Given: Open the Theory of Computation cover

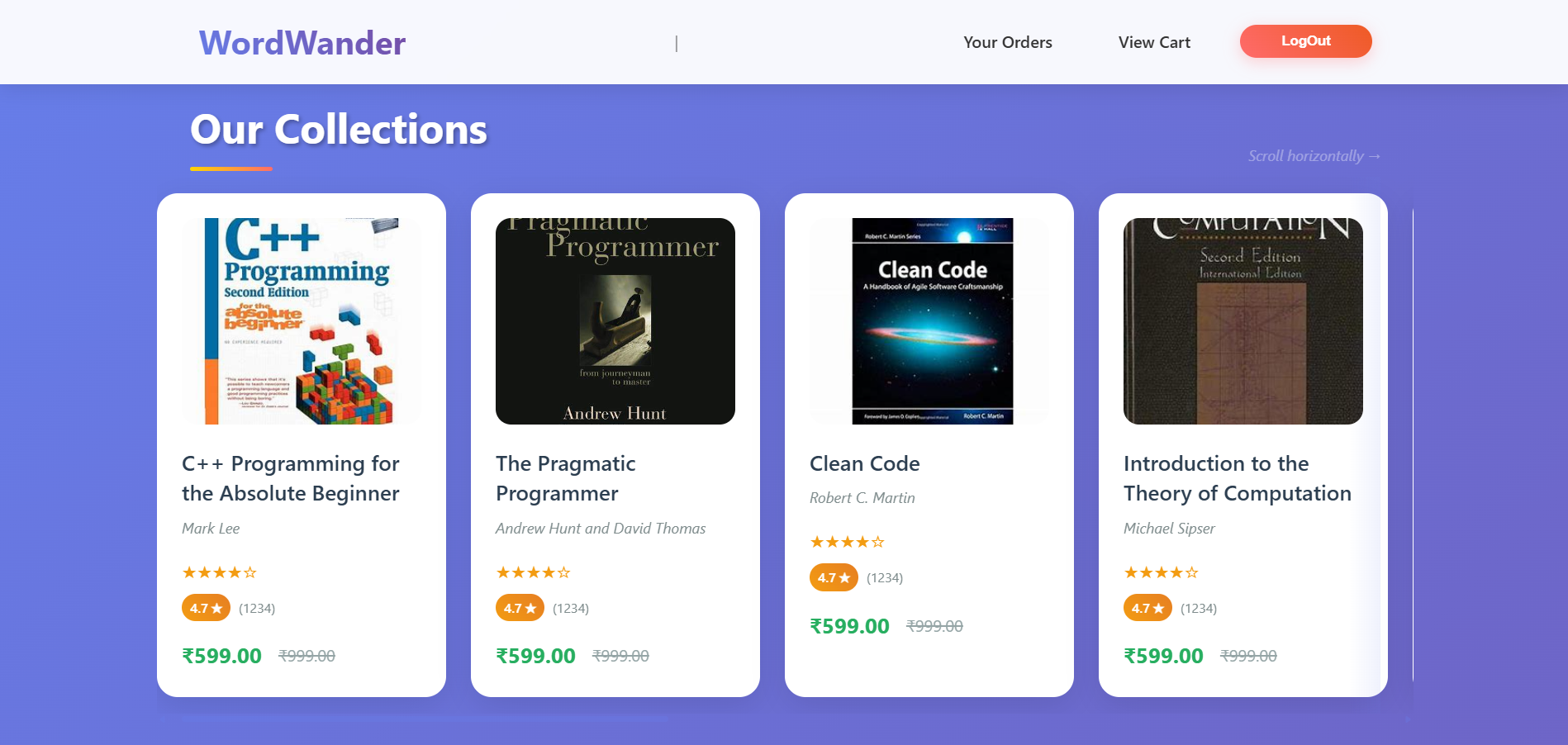Looking at the screenshot, I should click(x=1243, y=321).
